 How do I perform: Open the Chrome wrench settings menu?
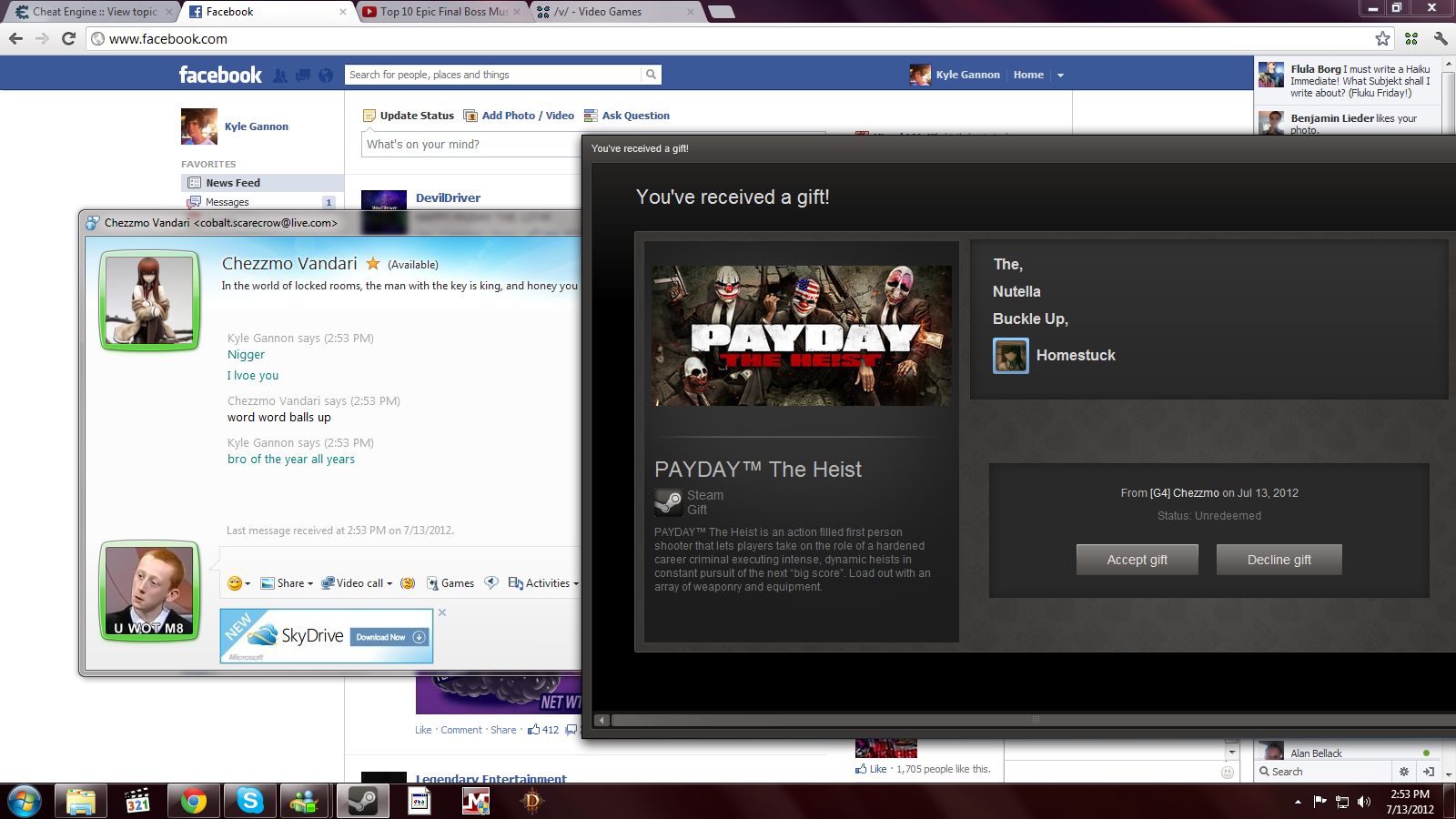point(1440,38)
